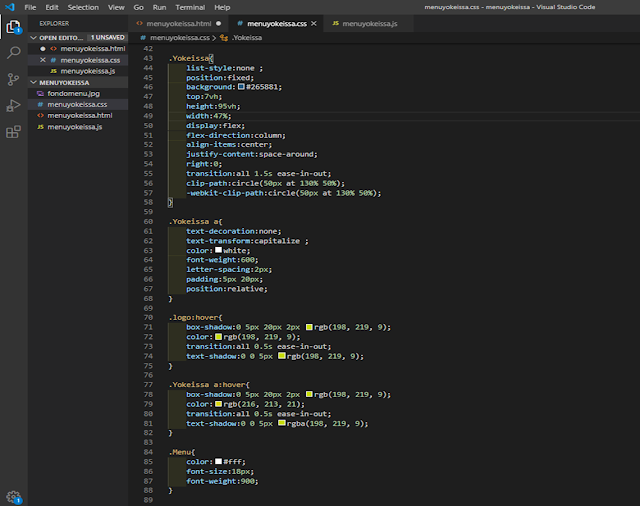Open the Explorer view in activity bar
The width and height of the screenshot is (640, 506).
coord(13,26)
